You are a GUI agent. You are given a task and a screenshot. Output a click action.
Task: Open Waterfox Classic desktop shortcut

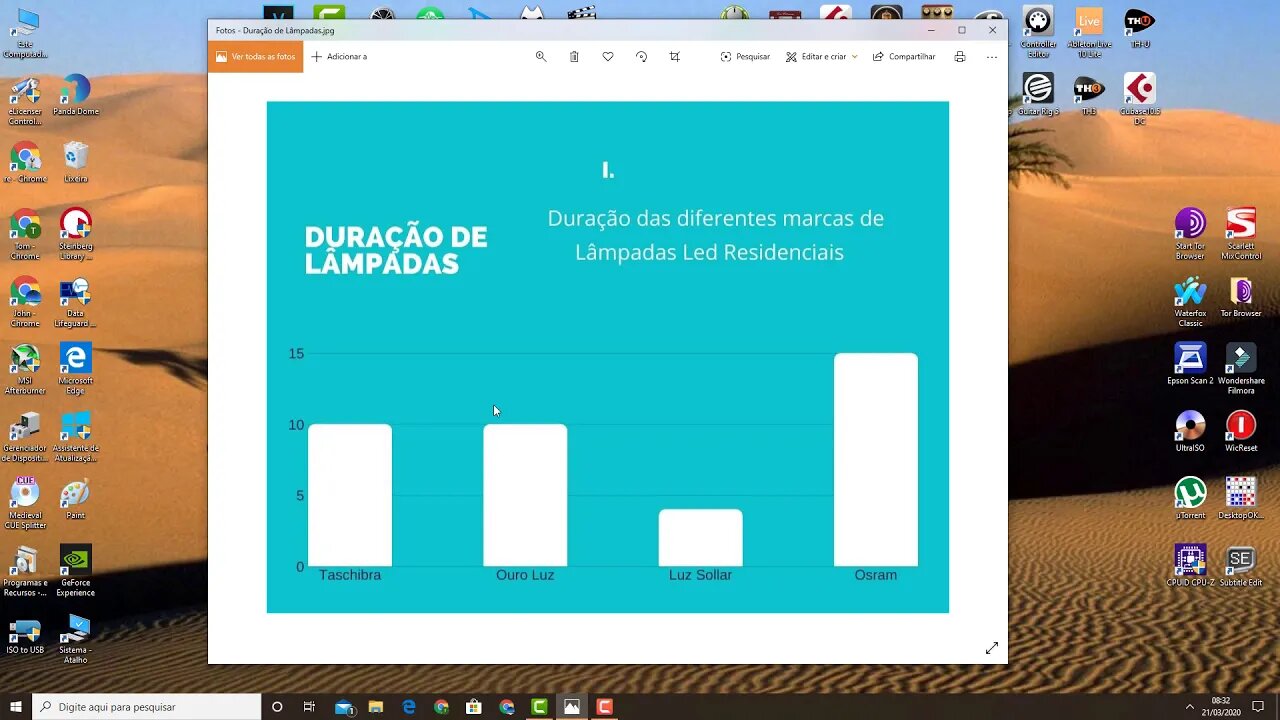(x=1190, y=303)
